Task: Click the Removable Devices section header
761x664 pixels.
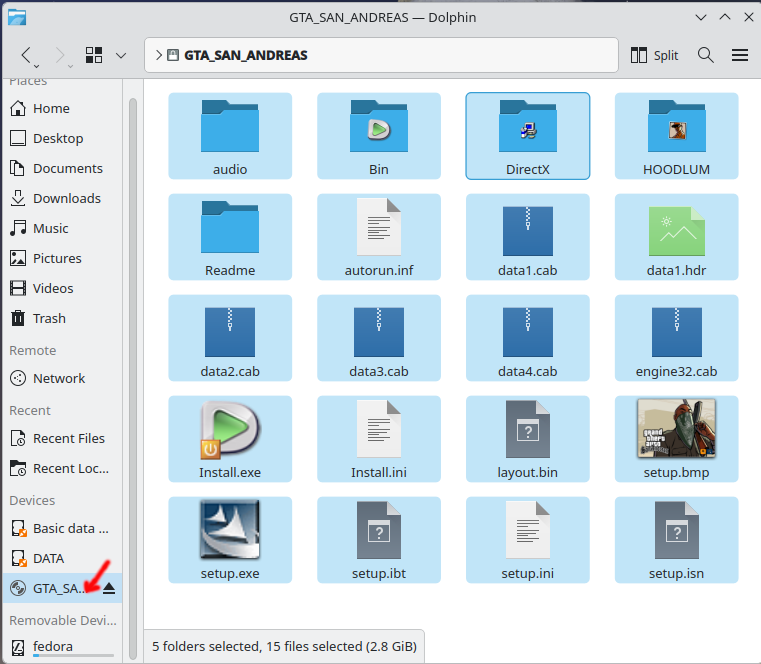Action: tap(63, 620)
